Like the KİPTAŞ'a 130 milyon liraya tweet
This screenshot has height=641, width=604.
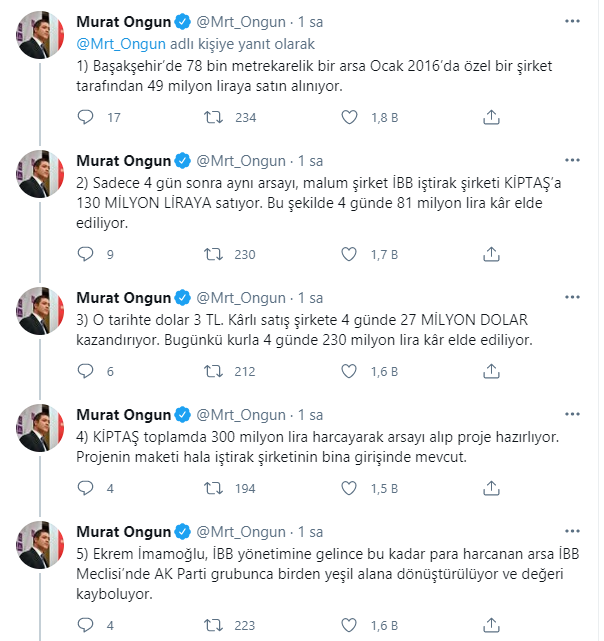(x=349, y=254)
